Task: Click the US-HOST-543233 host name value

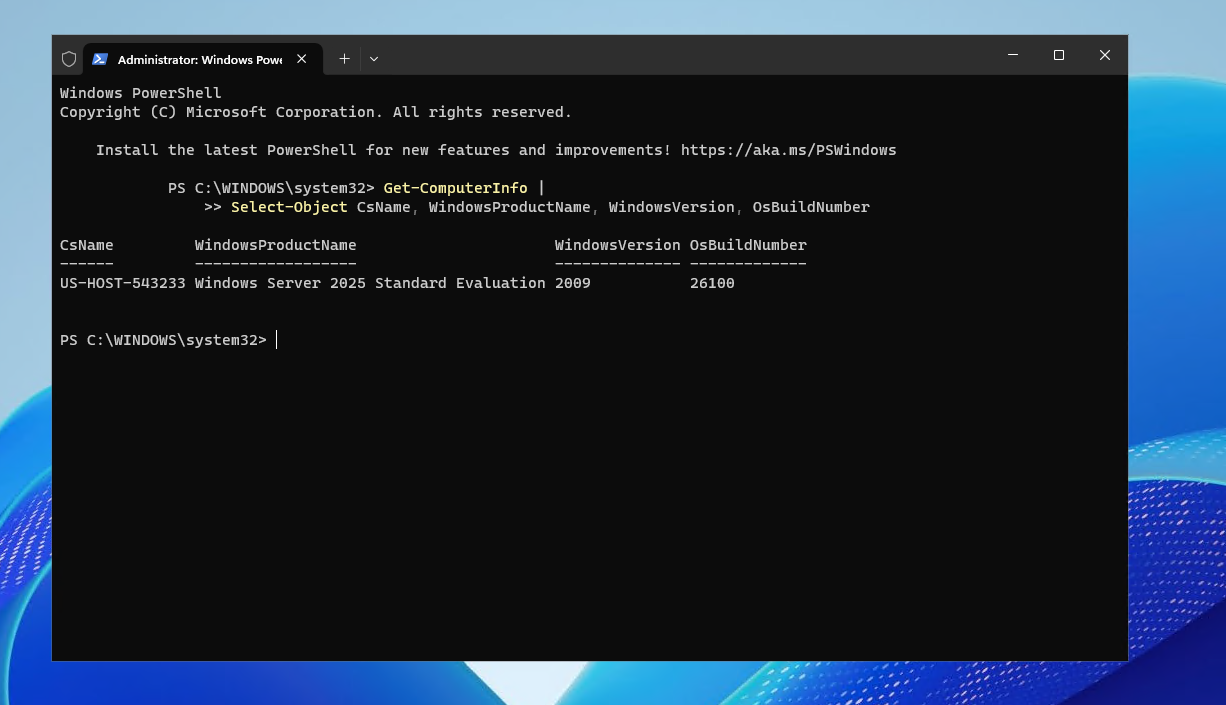Action: (x=123, y=283)
